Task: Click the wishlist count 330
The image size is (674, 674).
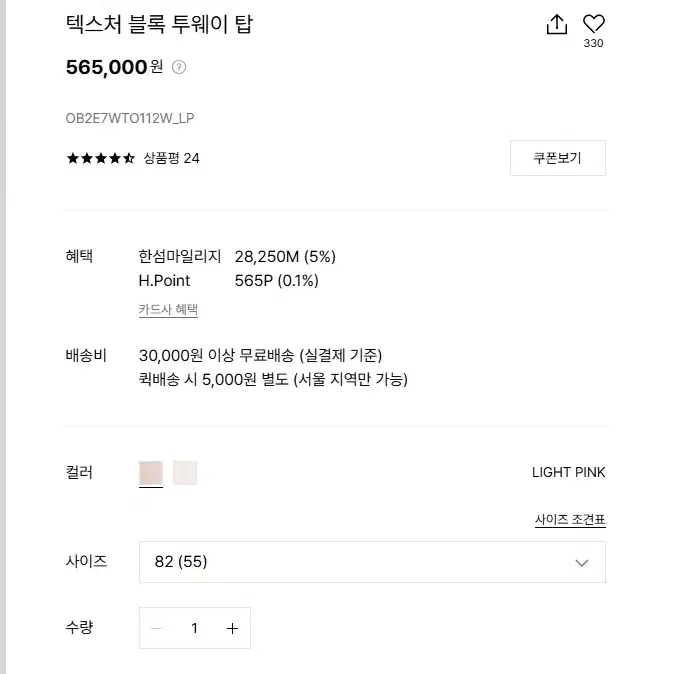Action: (594, 43)
